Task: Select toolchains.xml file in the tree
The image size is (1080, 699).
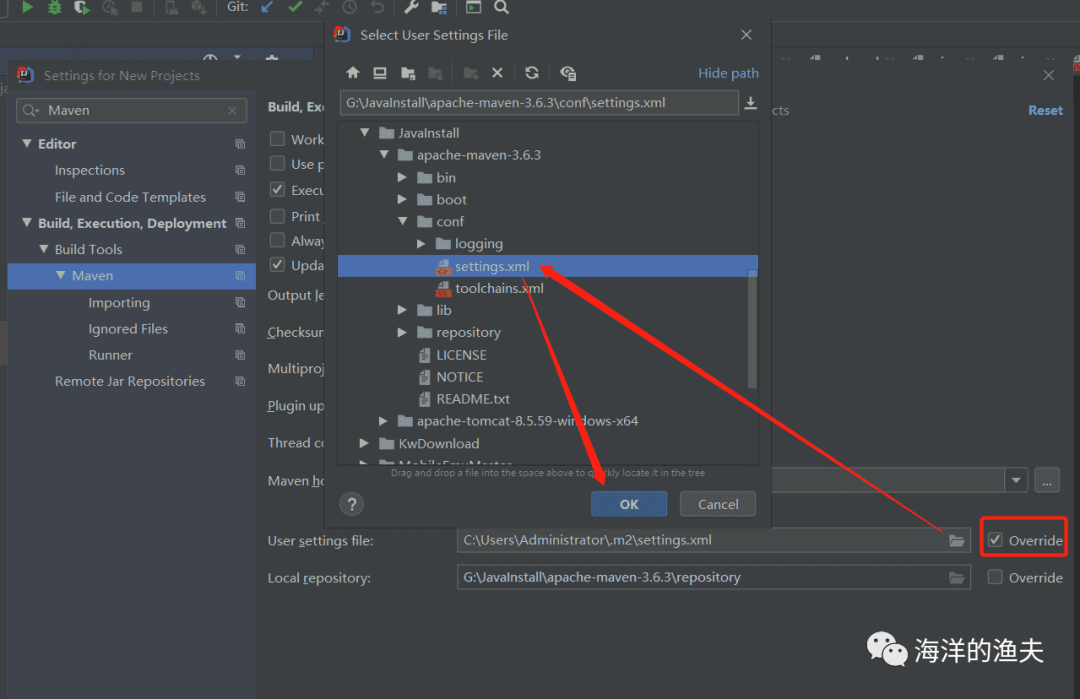Action: point(490,288)
